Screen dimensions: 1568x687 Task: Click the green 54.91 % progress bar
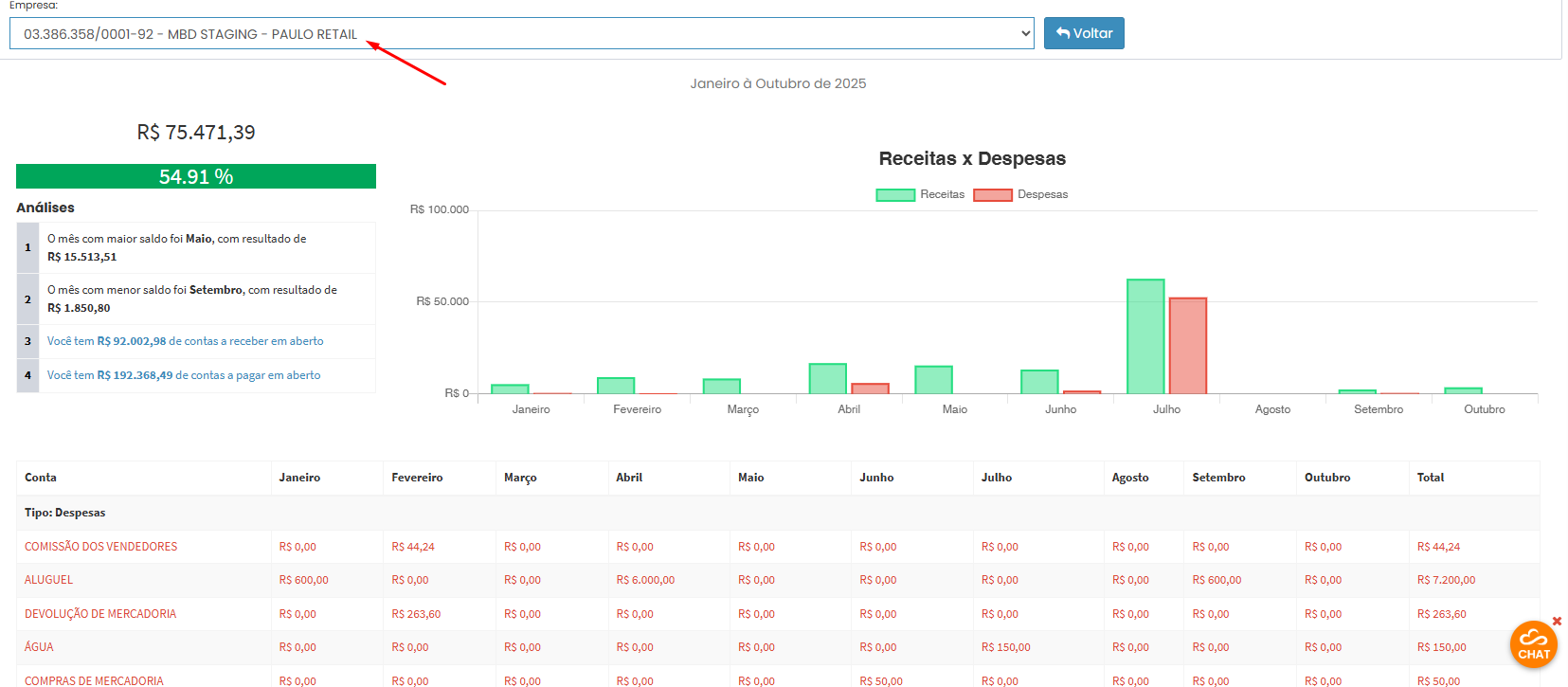tap(196, 176)
